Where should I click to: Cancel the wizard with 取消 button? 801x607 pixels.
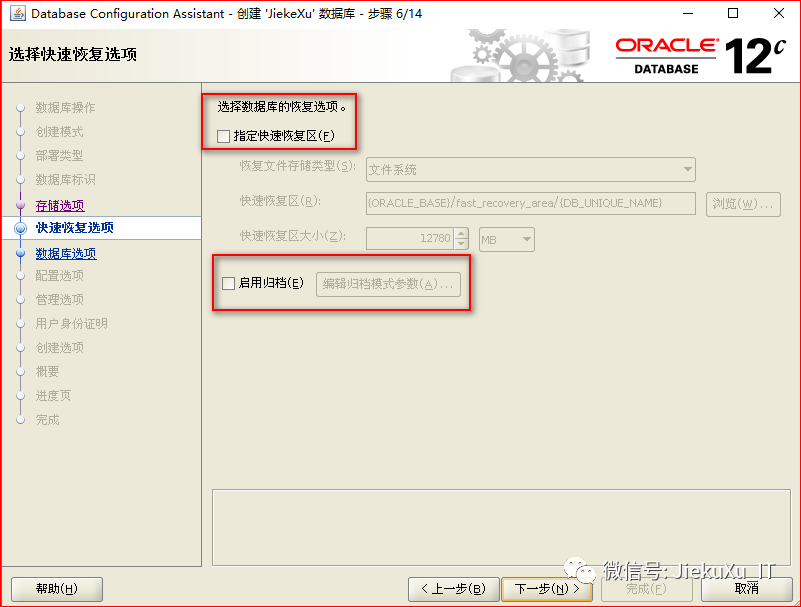(746, 589)
